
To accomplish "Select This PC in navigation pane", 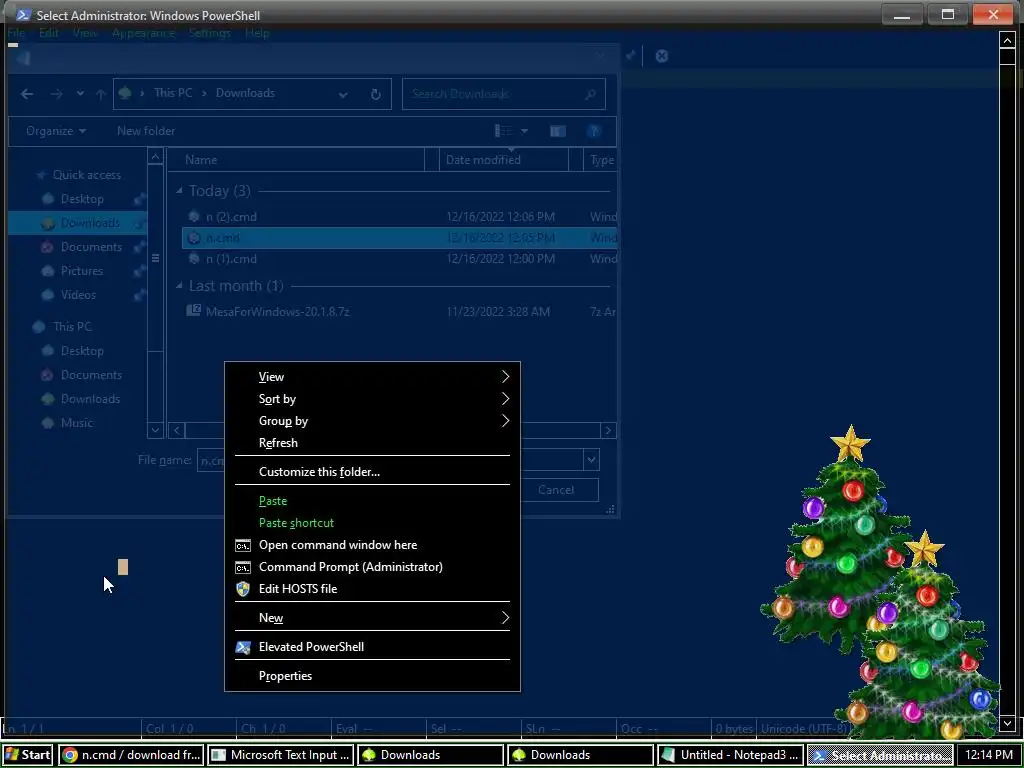I will tap(72, 327).
